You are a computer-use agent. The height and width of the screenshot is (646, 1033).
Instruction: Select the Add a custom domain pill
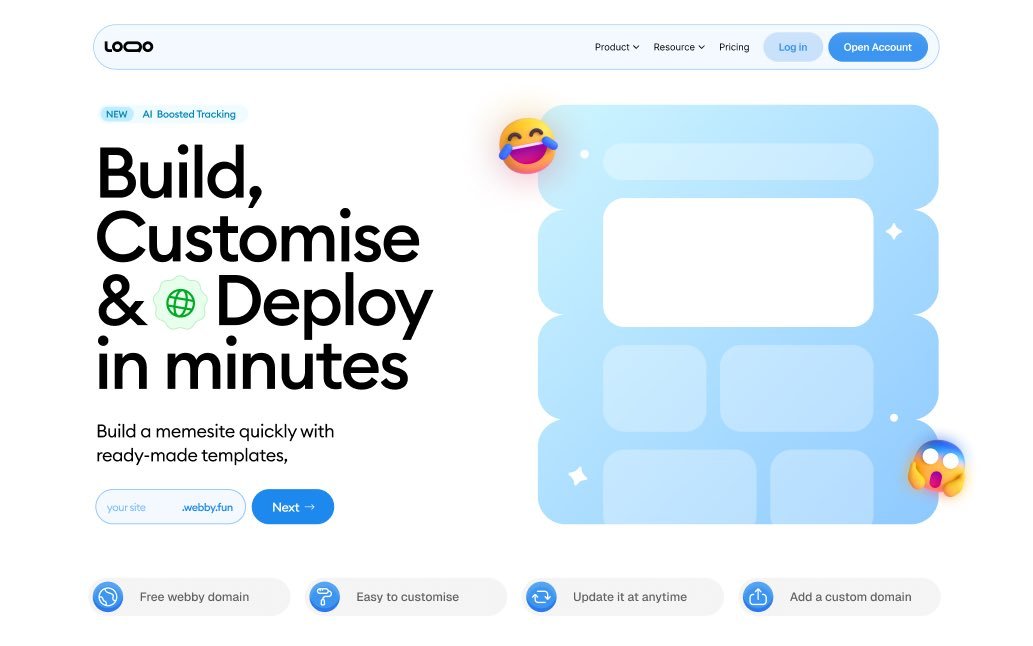pos(840,597)
